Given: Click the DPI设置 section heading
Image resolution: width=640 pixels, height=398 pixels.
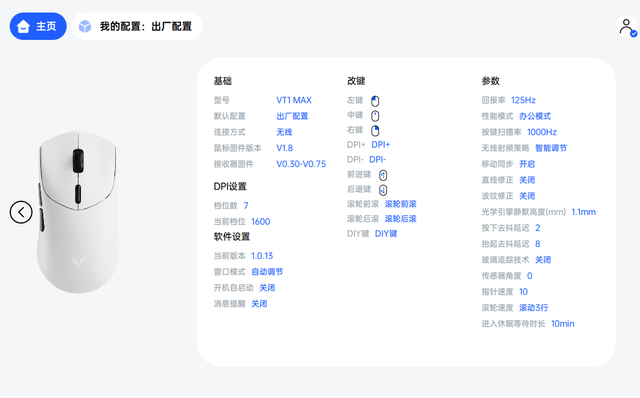Looking at the screenshot, I should coord(230,187).
